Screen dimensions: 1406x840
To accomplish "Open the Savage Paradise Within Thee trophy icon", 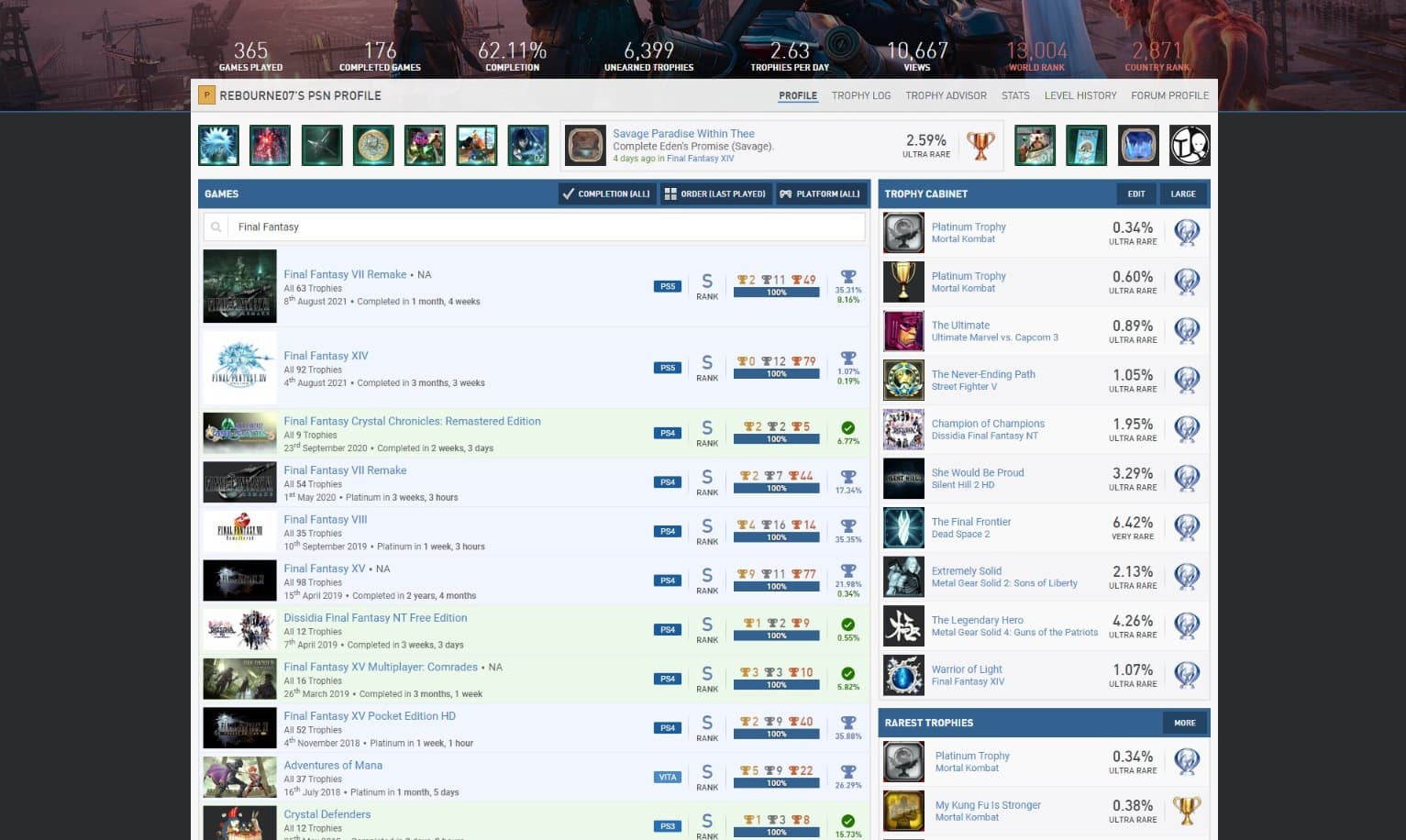I will point(585,145).
